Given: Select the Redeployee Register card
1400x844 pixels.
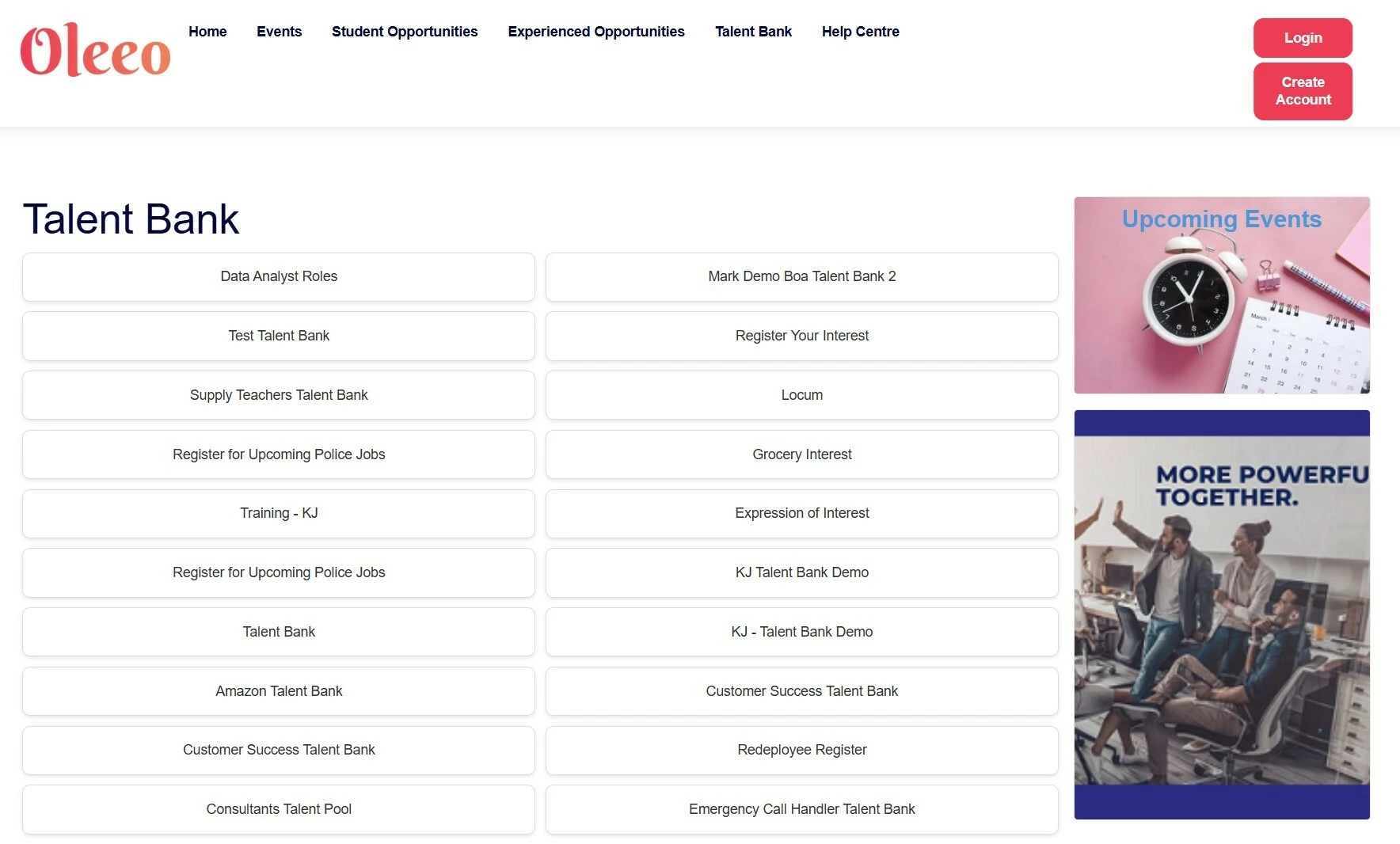Looking at the screenshot, I should point(802,750).
